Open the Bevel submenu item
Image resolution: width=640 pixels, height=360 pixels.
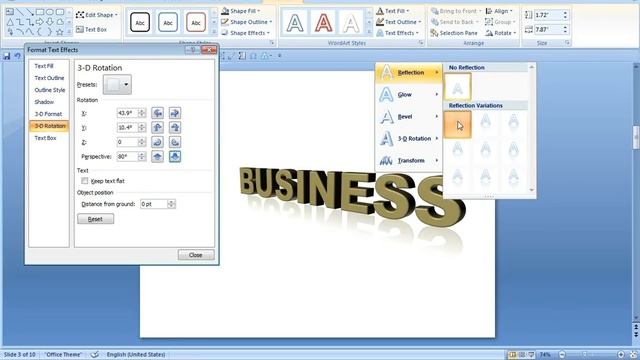tap(409, 117)
